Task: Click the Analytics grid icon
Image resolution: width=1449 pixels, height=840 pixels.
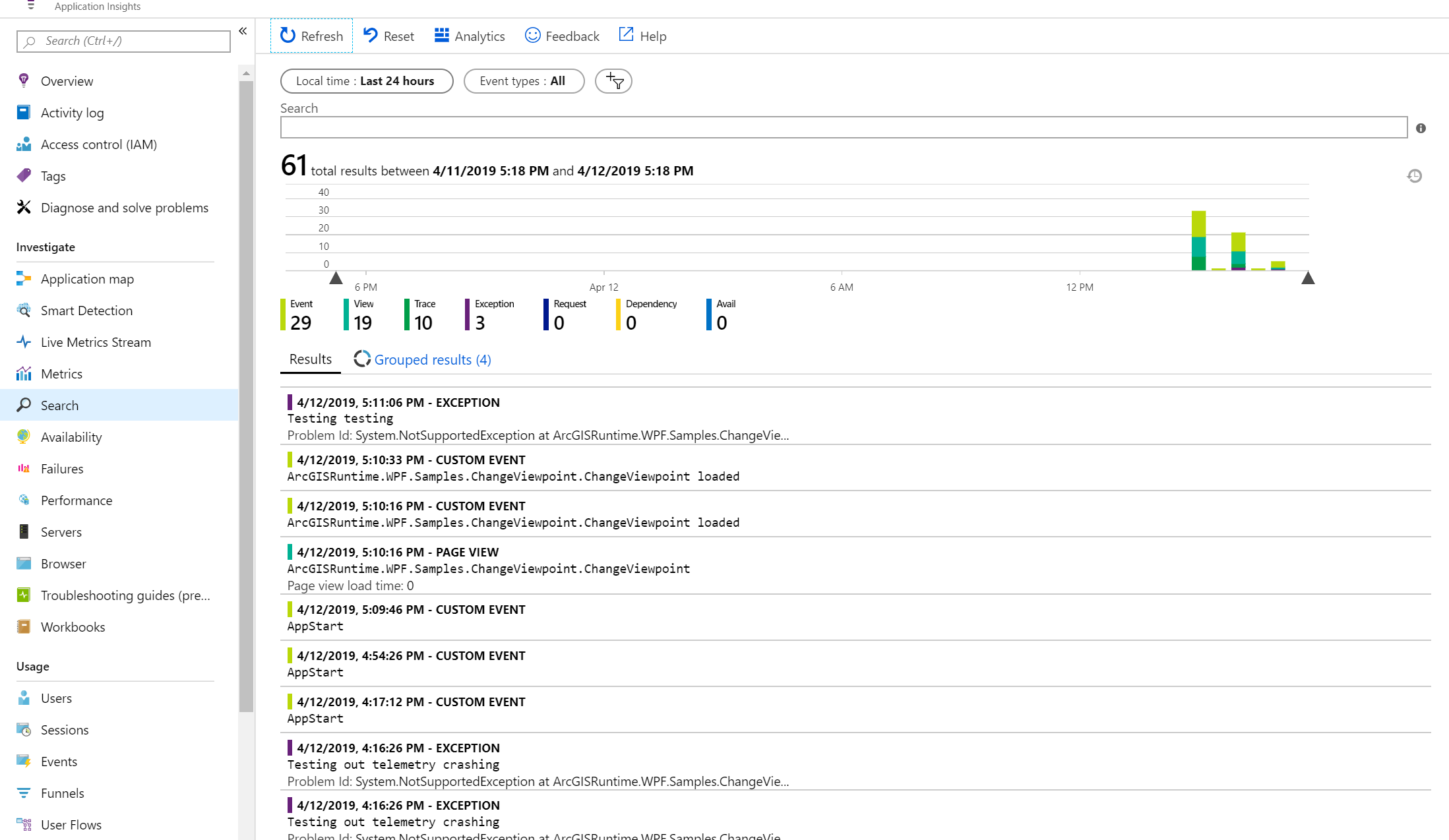Action: (441, 36)
